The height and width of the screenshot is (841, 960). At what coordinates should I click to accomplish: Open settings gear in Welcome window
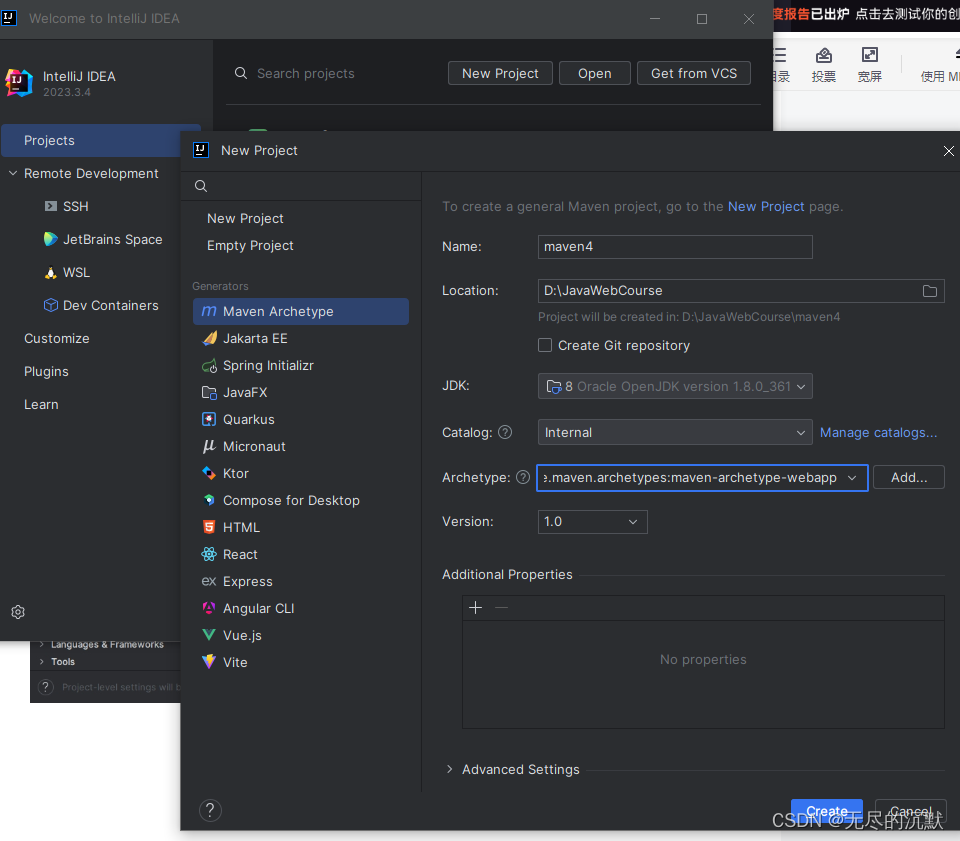(18, 612)
